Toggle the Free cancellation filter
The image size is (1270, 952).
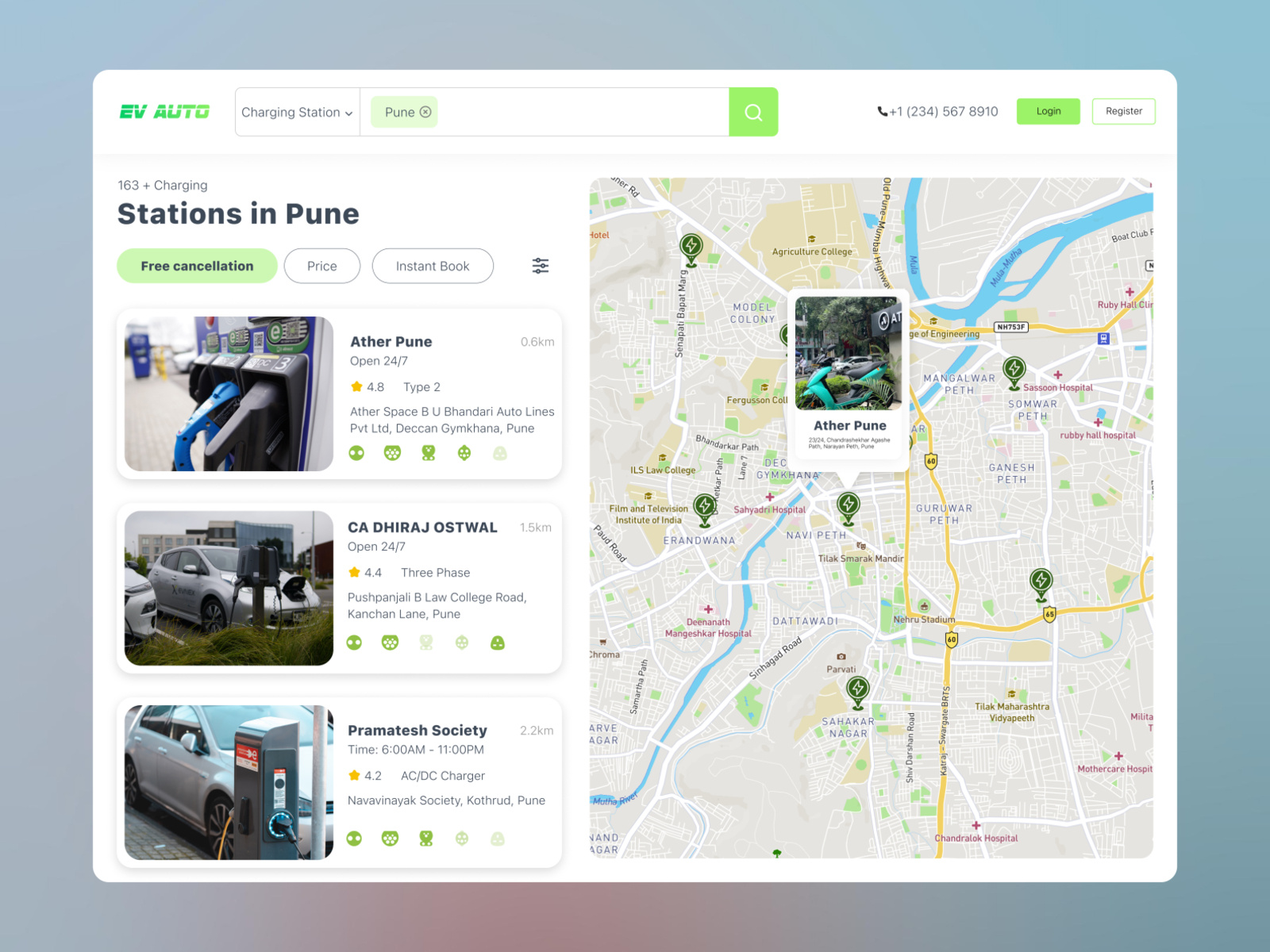tap(196, 266)
